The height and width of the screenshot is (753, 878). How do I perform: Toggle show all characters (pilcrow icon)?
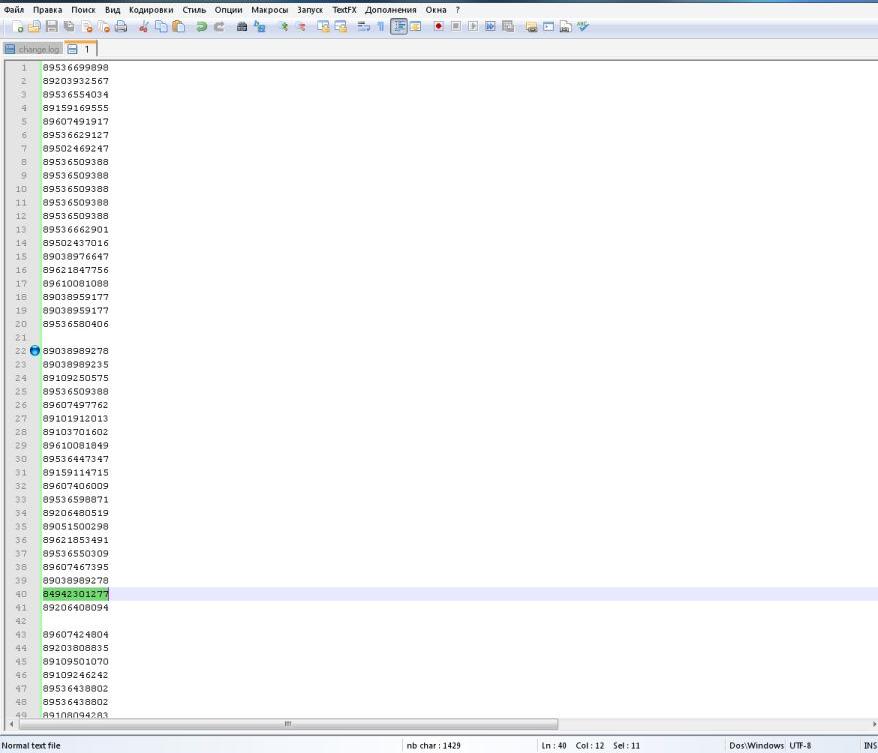coord(381,26)
